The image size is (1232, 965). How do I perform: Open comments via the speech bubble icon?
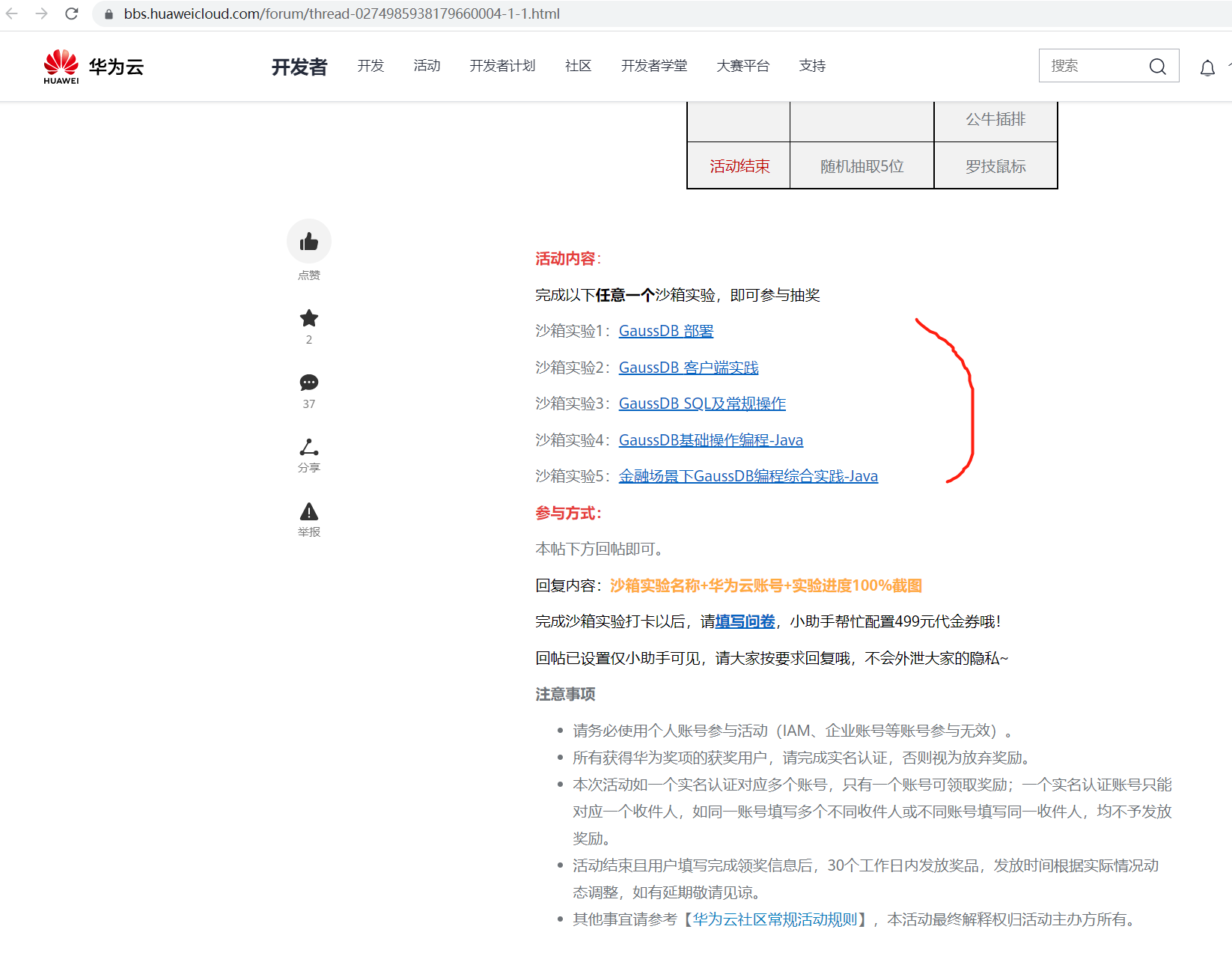(309, 383)
